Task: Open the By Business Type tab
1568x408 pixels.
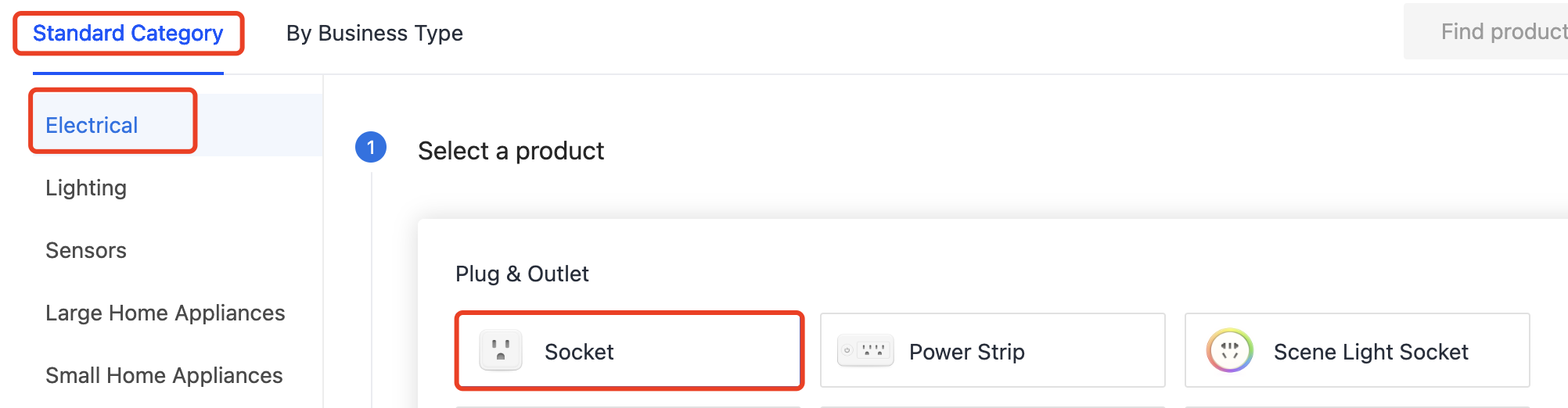Action: click(375, 34)
